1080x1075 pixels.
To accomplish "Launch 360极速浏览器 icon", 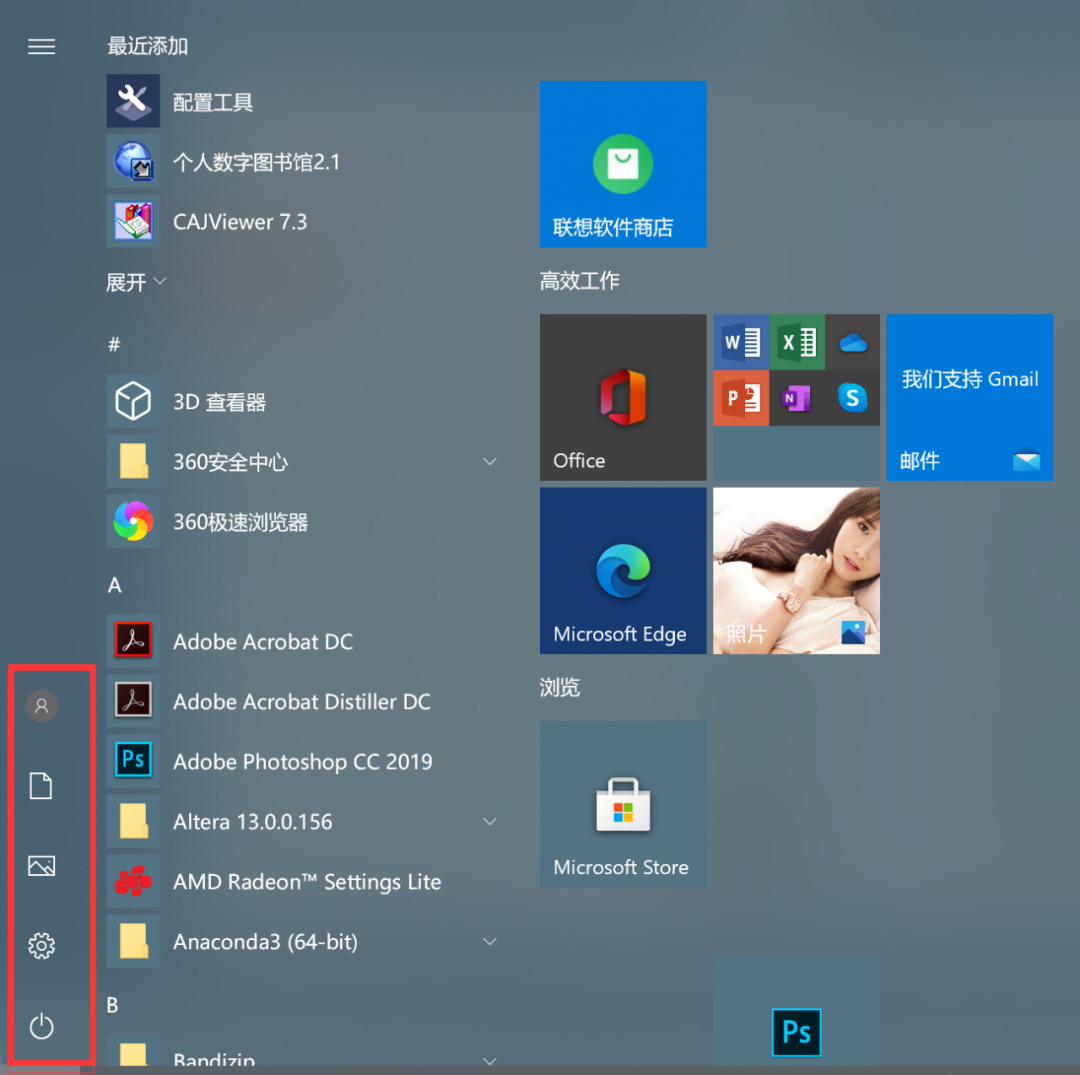I will [x=133, y=521].
